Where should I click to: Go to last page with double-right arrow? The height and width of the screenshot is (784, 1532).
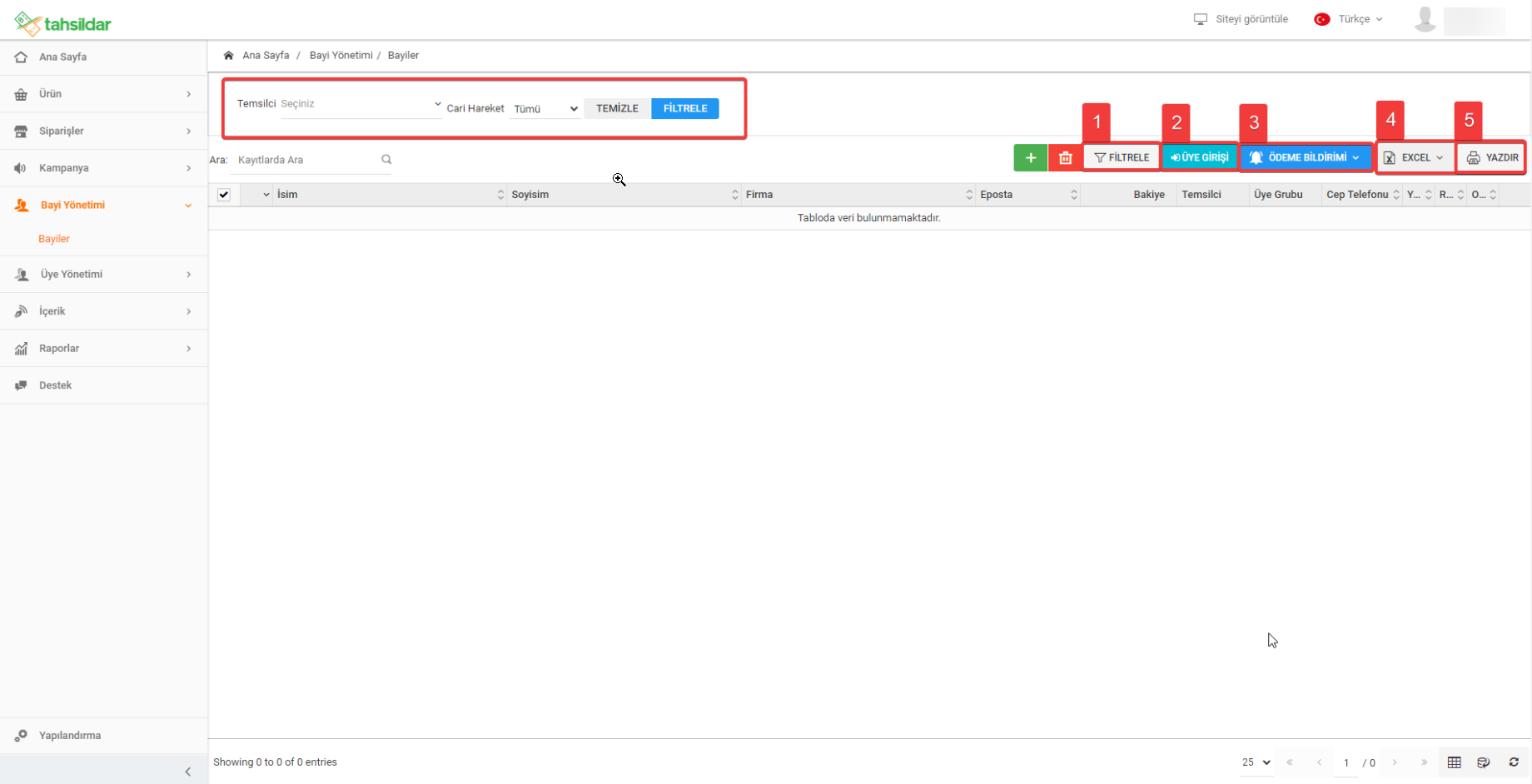click(x=1425, y=762)
